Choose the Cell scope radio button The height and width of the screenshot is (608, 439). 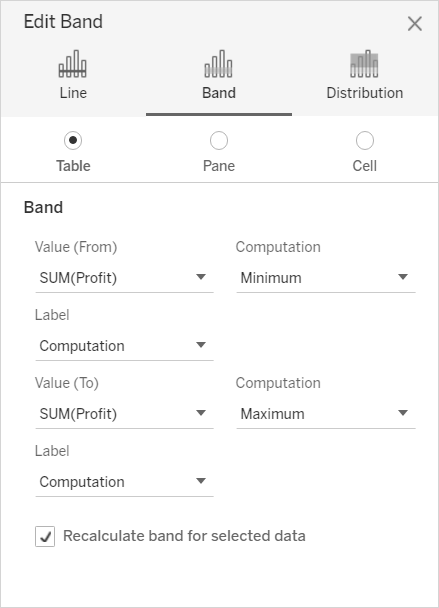[365, 140]
